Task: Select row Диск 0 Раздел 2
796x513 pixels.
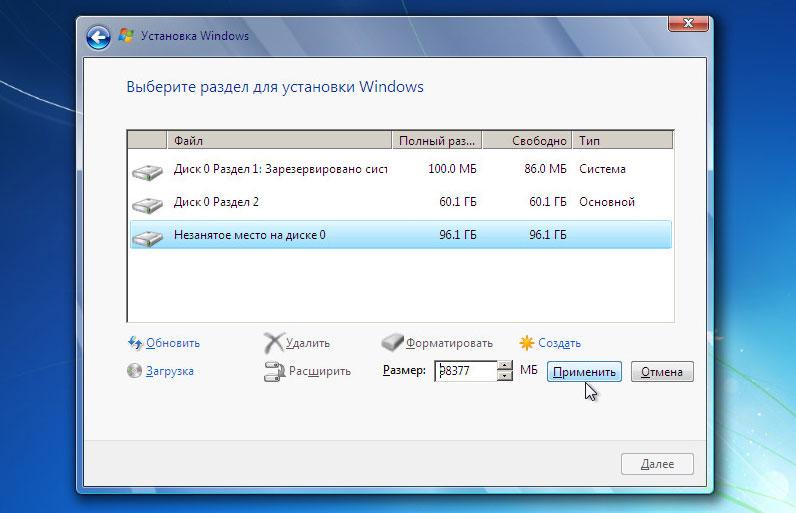Action: click(x=401, y=202)
